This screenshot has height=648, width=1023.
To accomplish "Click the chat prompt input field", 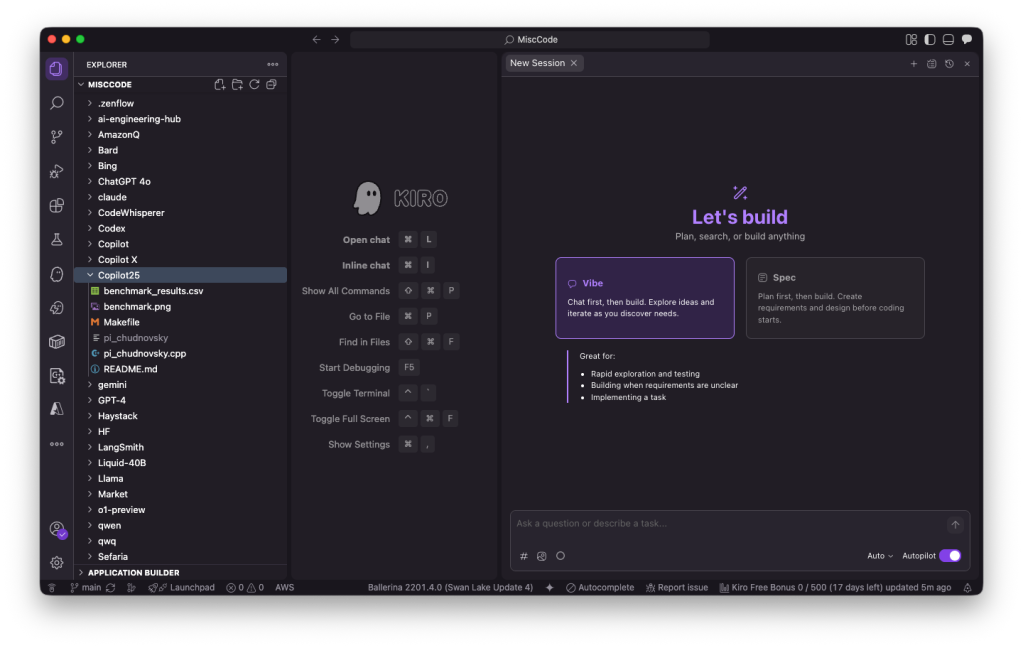I will (727, 524).
